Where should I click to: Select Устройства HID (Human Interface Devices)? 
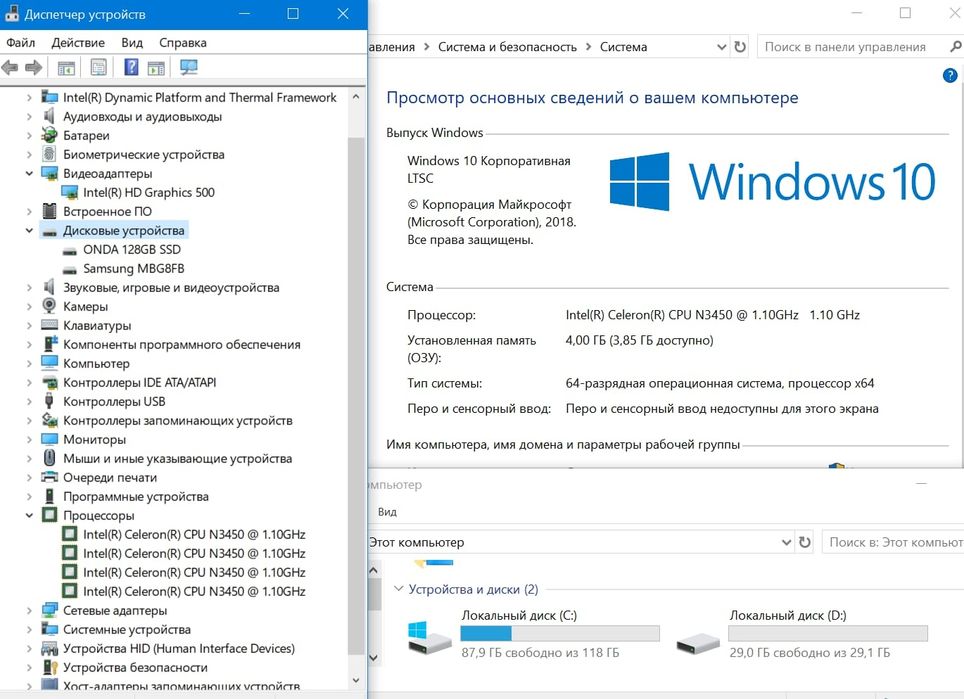(179, 648)
